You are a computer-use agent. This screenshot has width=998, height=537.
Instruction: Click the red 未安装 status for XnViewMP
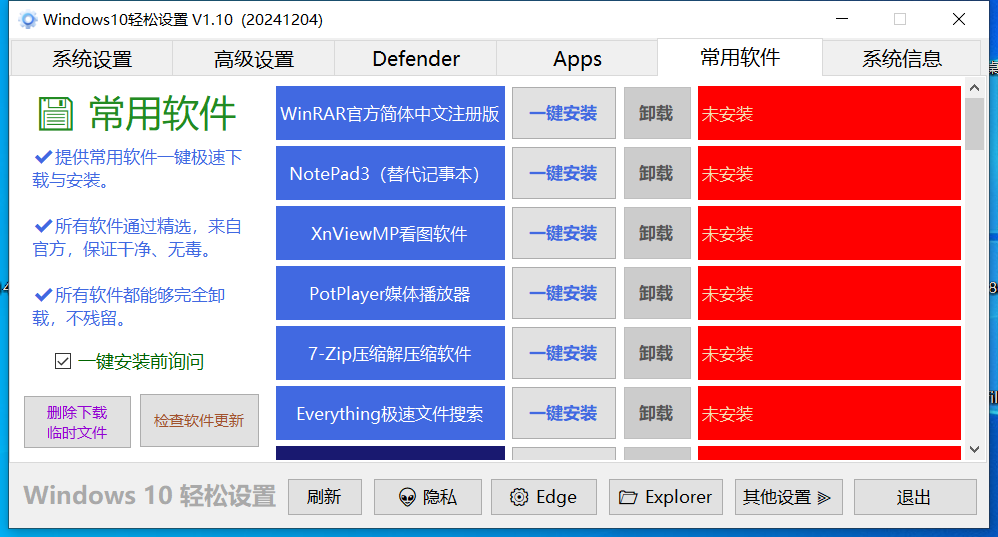(829, 233)
